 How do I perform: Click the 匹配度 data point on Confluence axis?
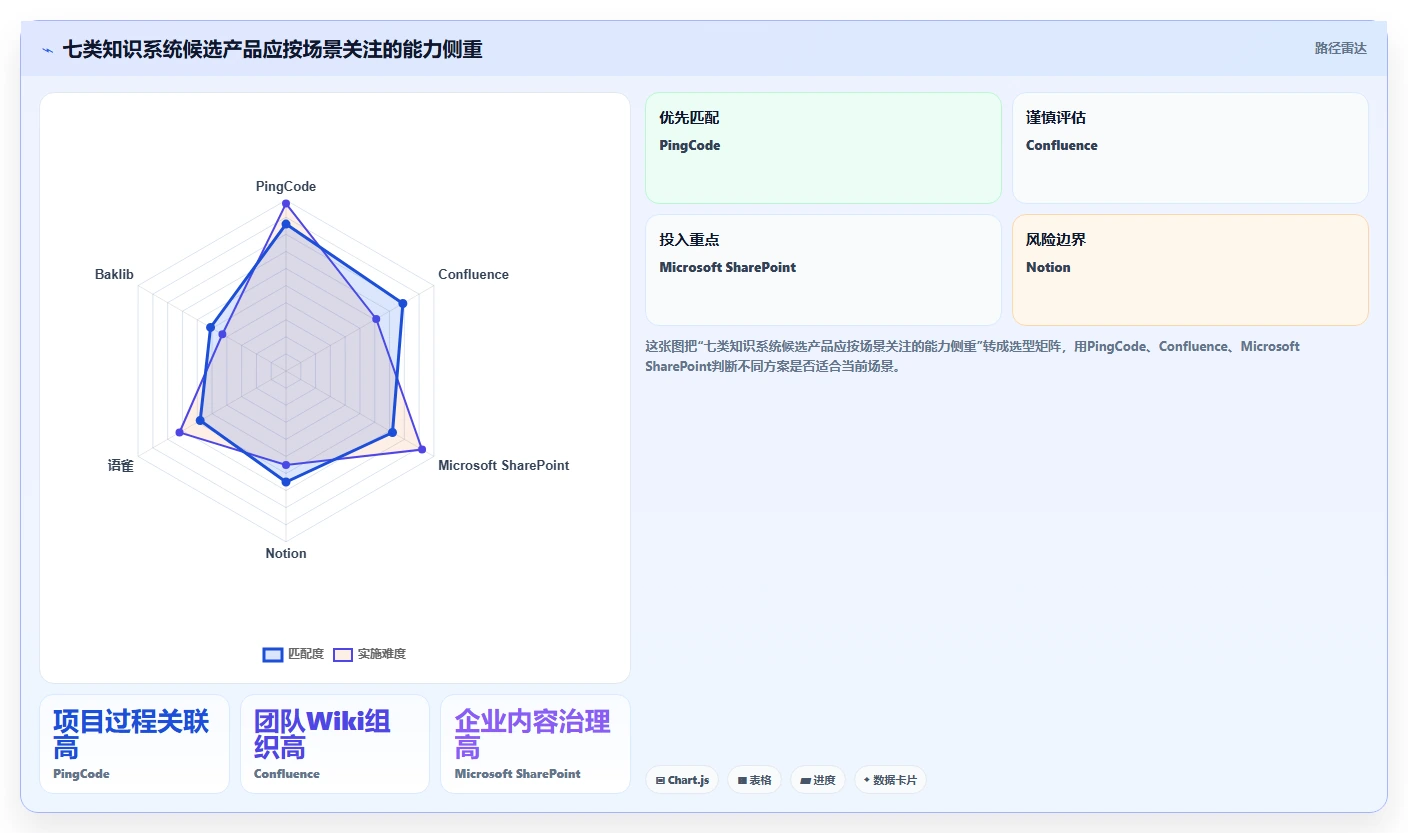click(x=403, y=303)
